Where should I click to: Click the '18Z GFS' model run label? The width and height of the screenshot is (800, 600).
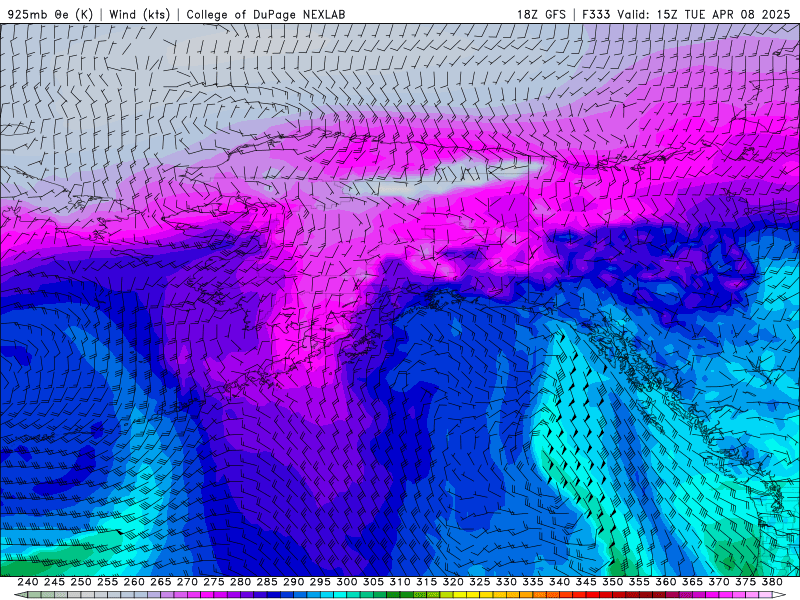[x=541, y=14]
